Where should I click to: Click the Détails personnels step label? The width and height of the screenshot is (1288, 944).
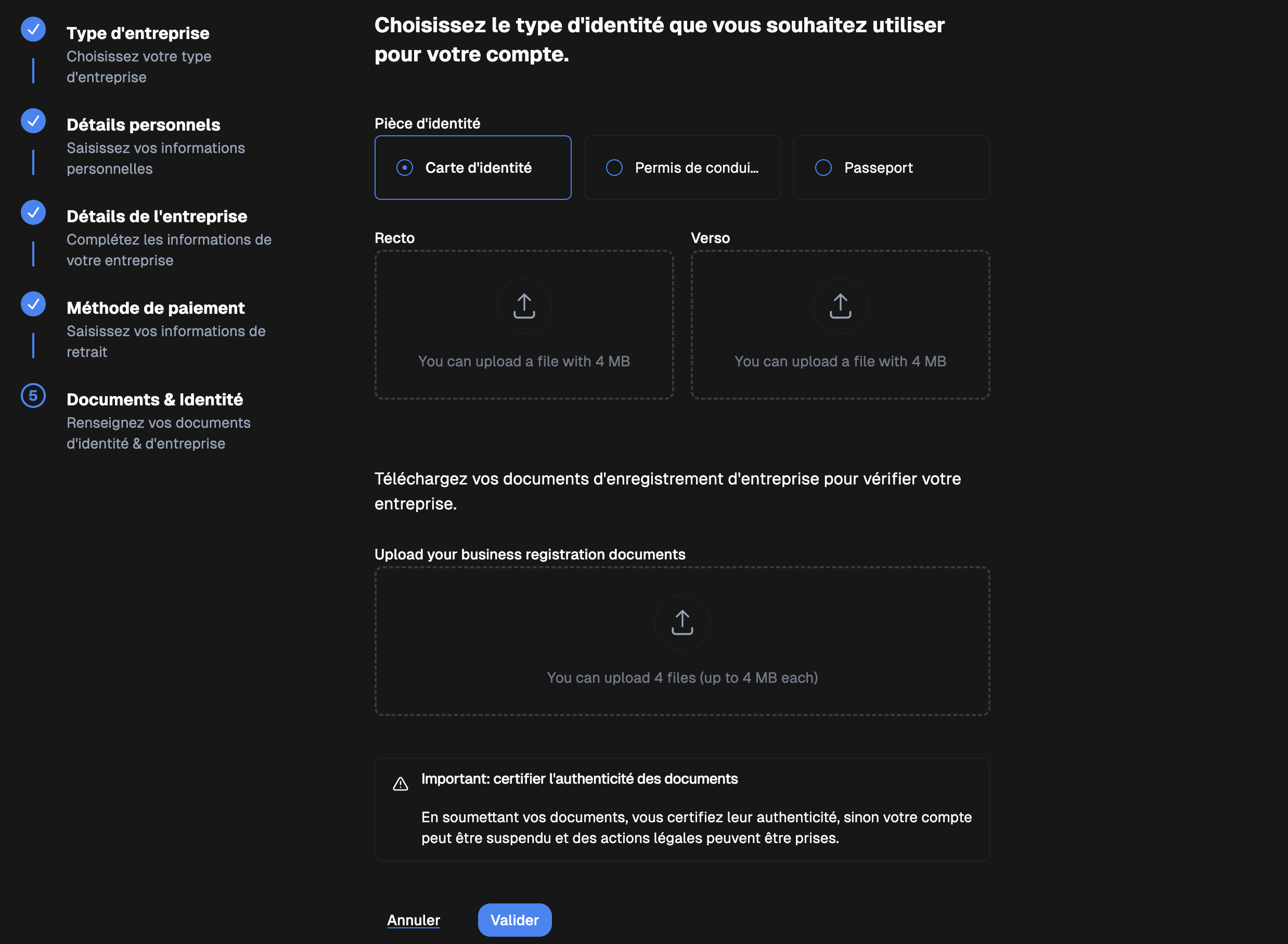pos(143,124)
